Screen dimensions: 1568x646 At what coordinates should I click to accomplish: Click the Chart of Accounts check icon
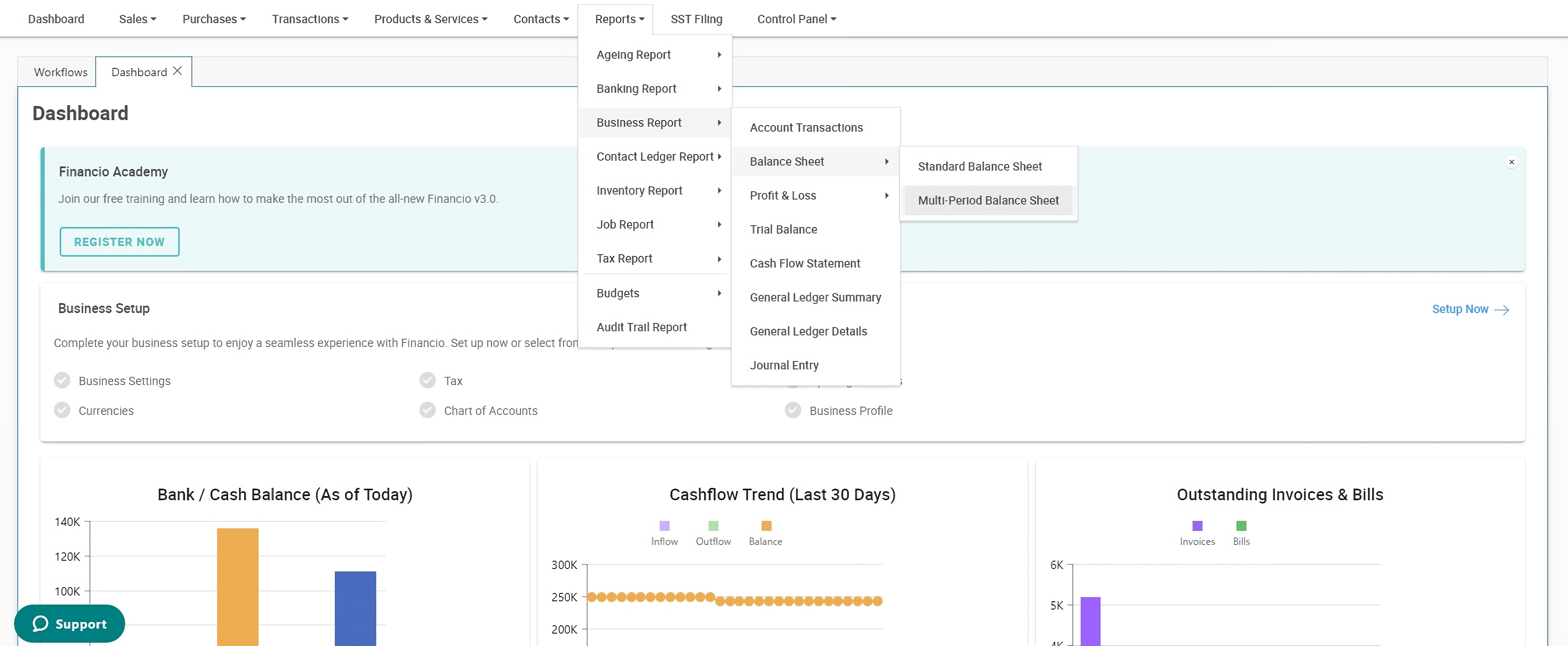click(427, 410)
